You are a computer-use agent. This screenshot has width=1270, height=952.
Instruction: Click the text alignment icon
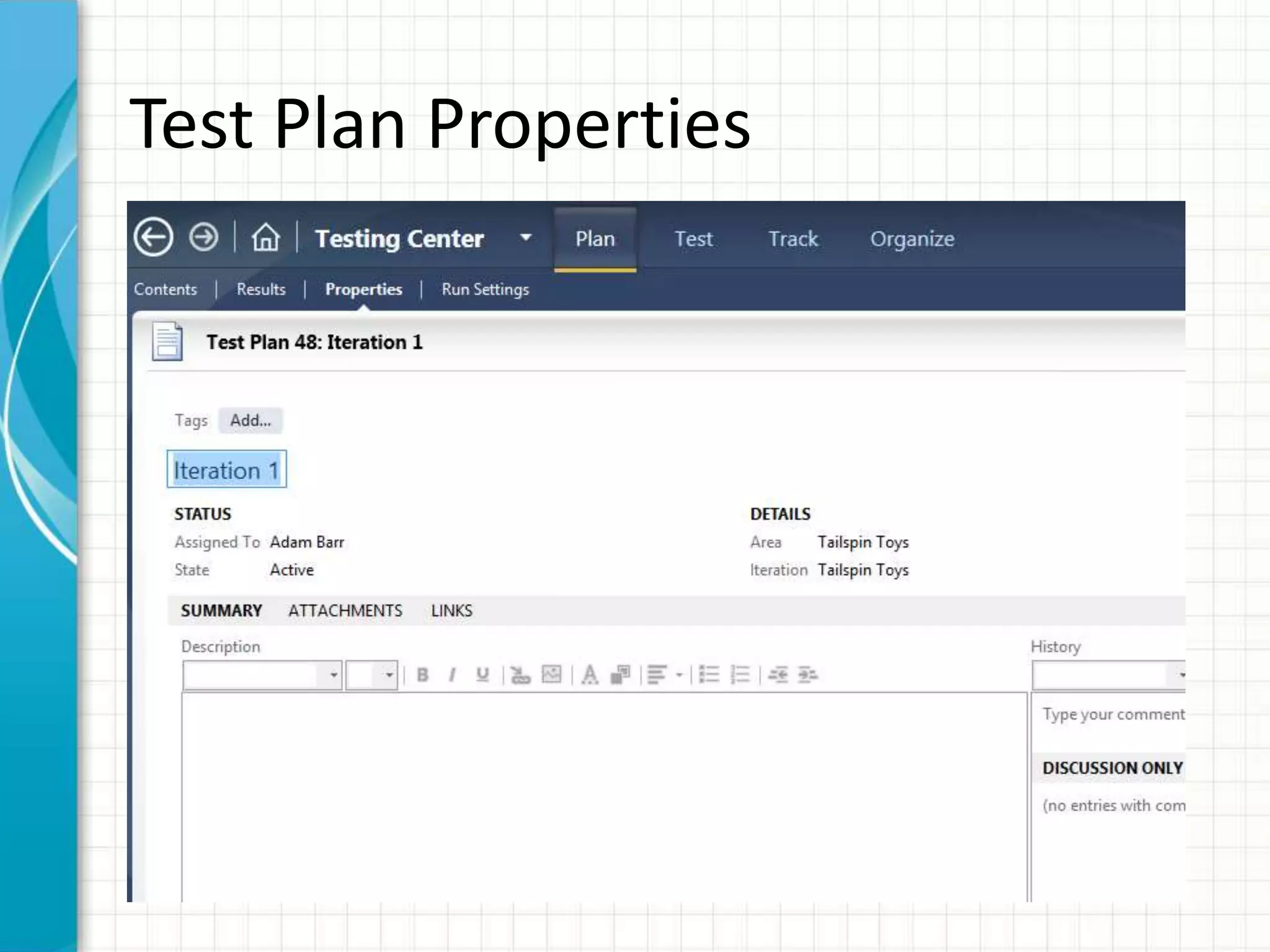[657, 675]
